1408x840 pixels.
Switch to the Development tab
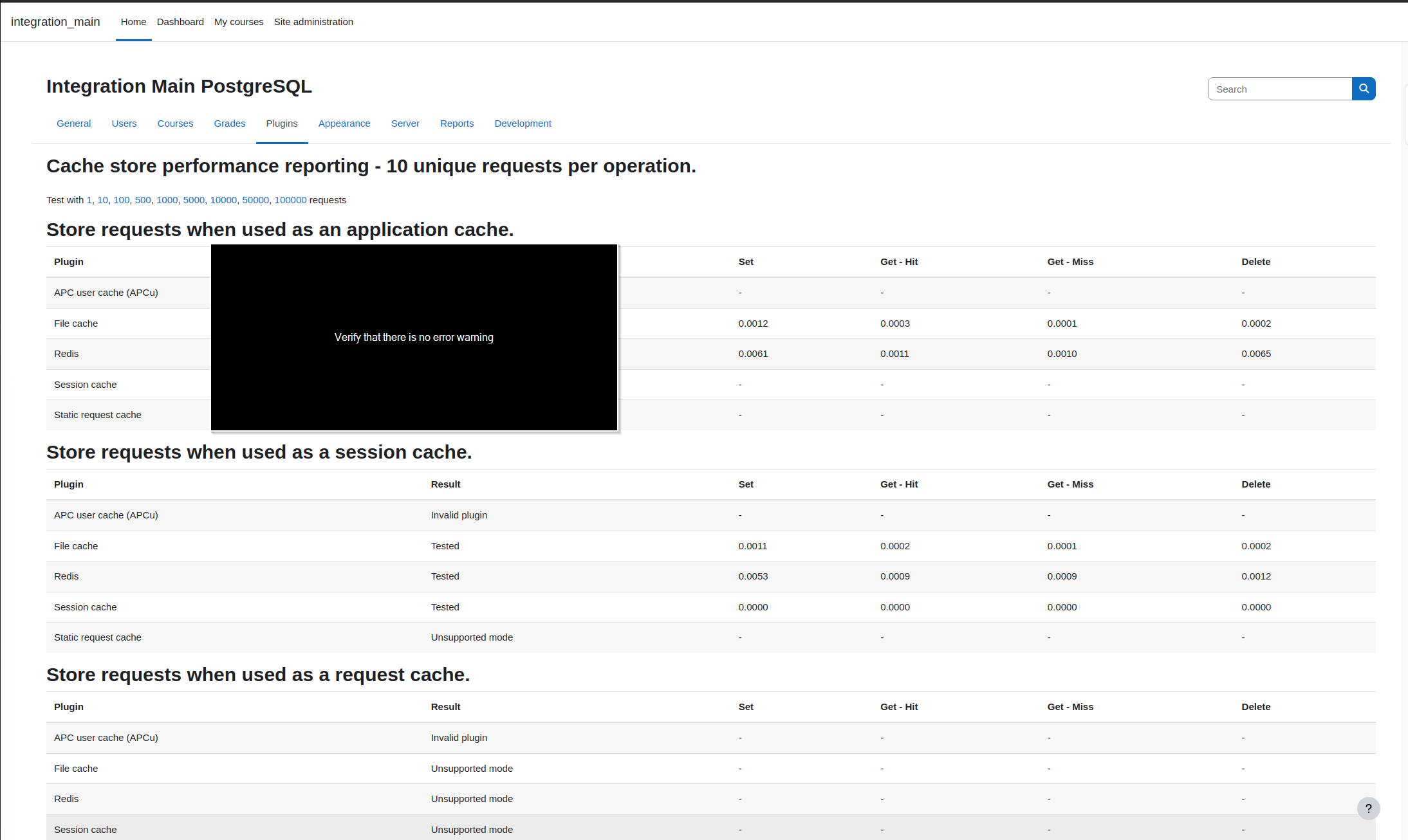pos(523,123)
